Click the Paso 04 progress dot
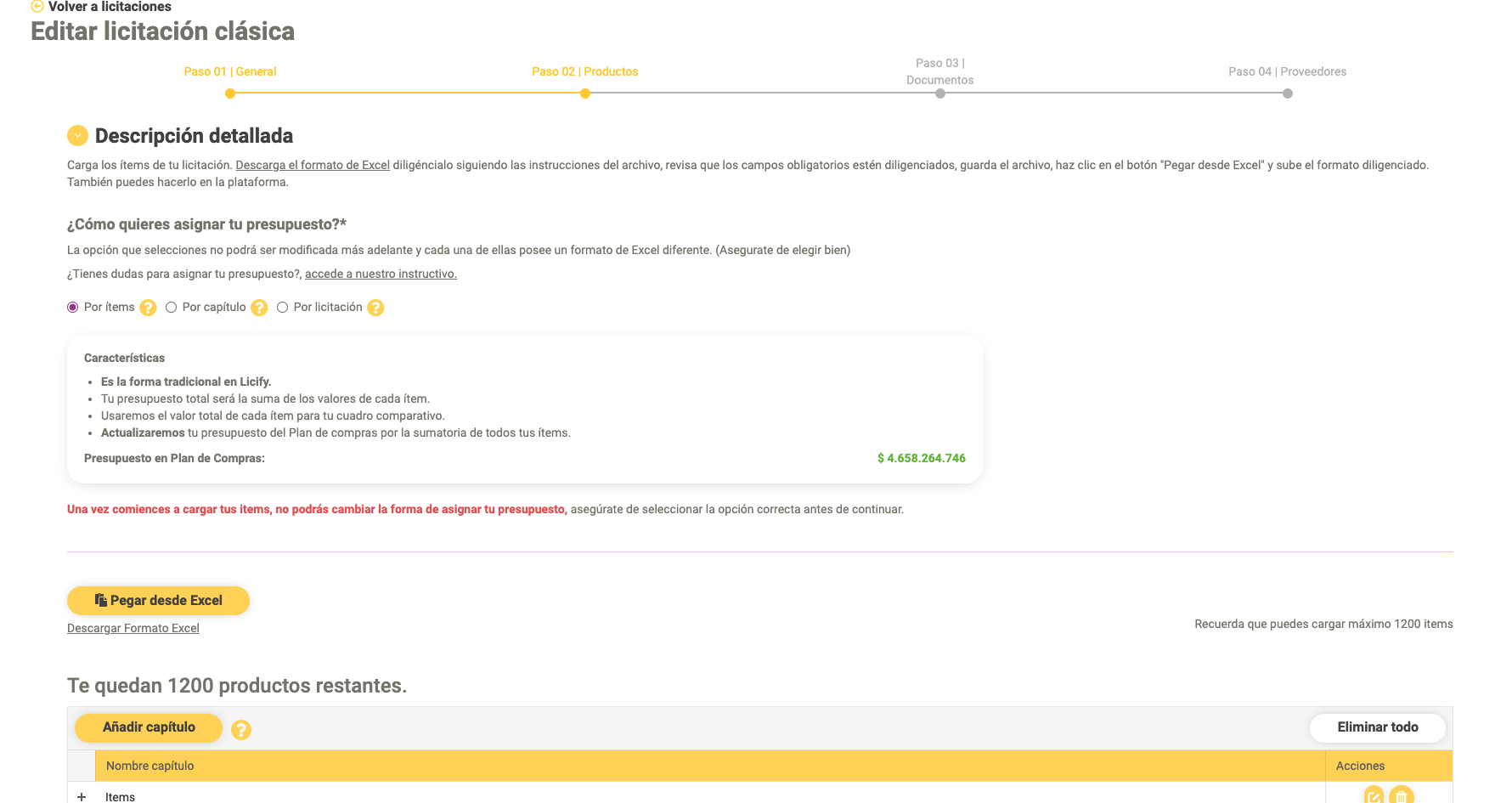 pos(1288,93)
